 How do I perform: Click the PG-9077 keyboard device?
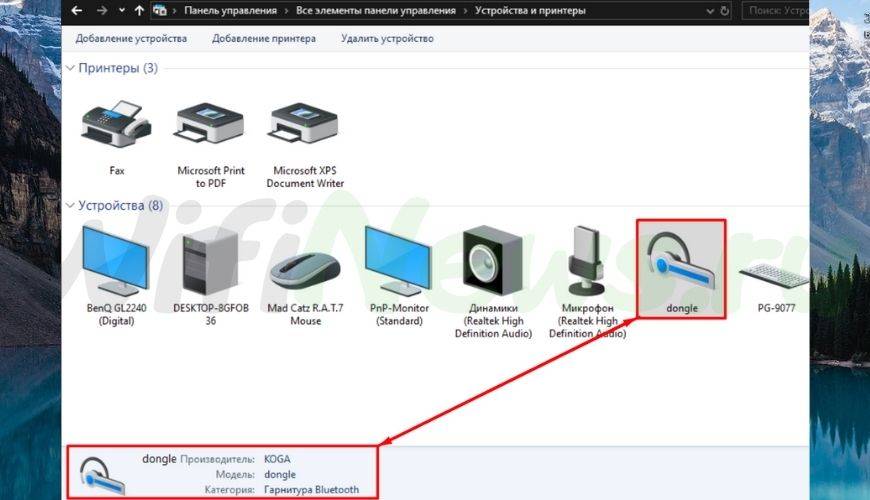[x=776, y=270]
